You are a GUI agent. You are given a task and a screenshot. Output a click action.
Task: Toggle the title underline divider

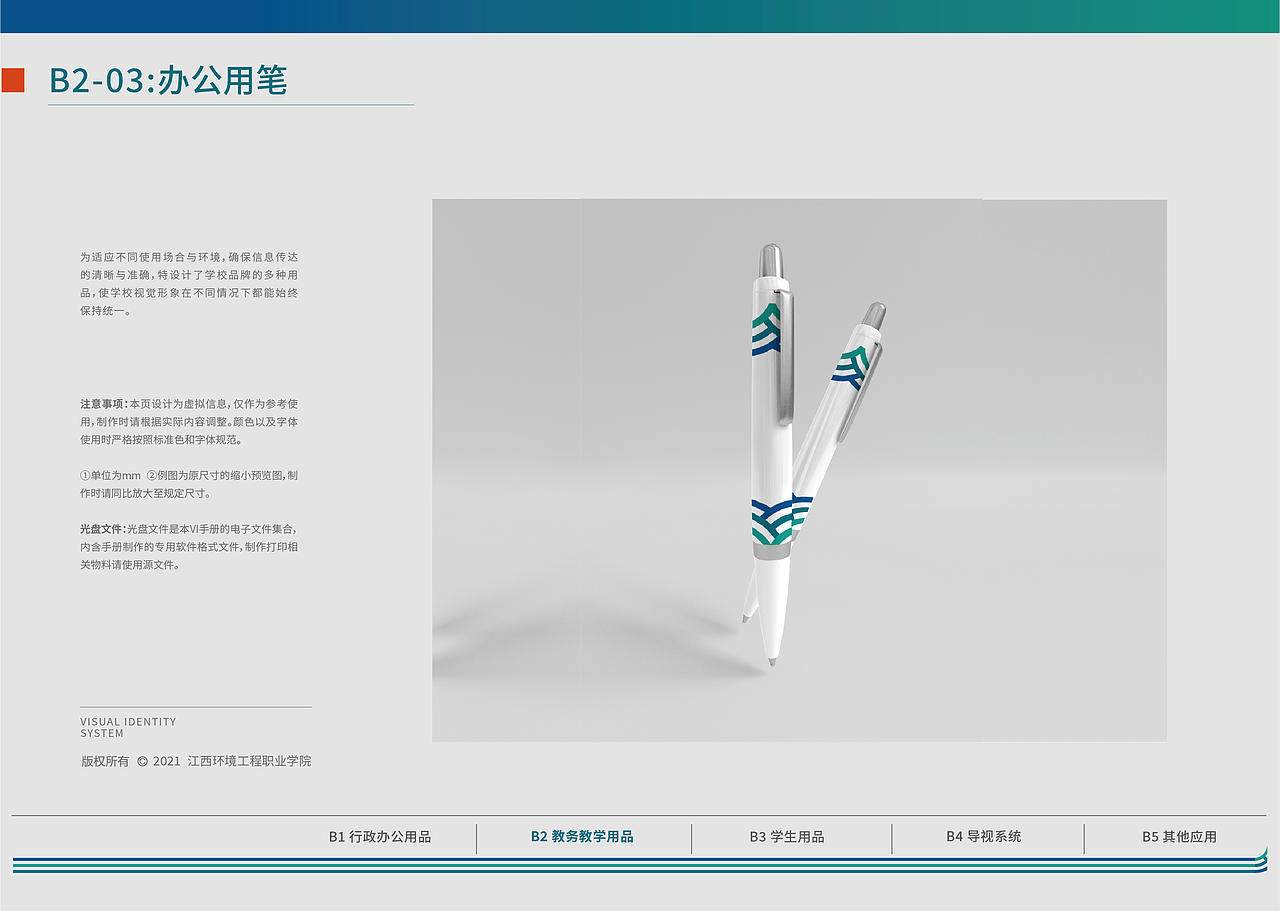230,103
